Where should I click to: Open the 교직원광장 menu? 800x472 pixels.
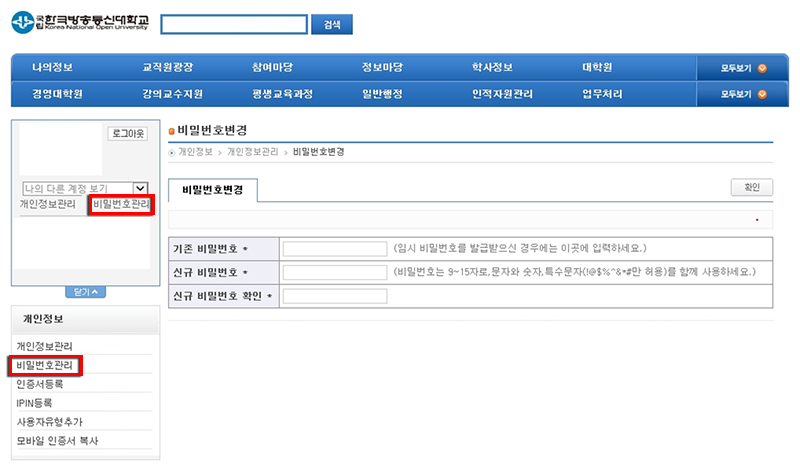click(167, 67)
